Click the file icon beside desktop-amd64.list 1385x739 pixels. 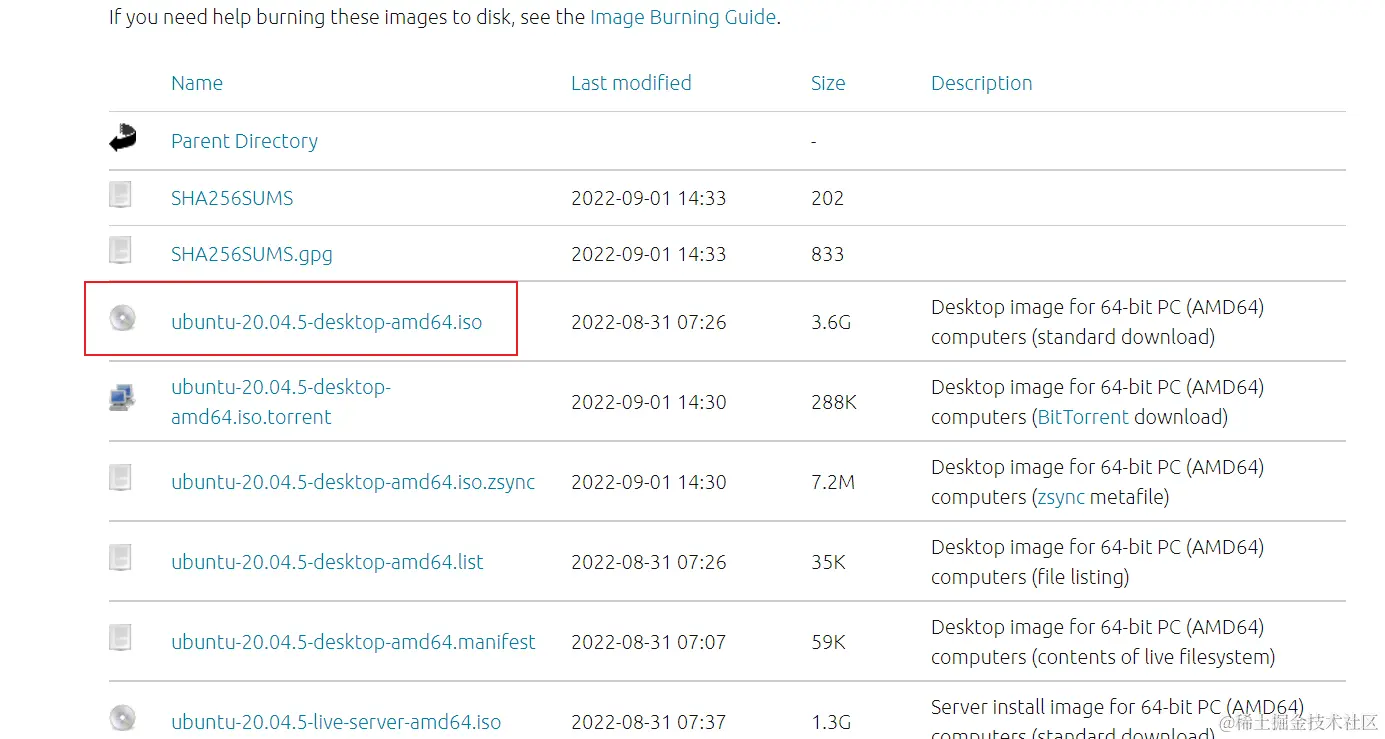pos(120,558)
